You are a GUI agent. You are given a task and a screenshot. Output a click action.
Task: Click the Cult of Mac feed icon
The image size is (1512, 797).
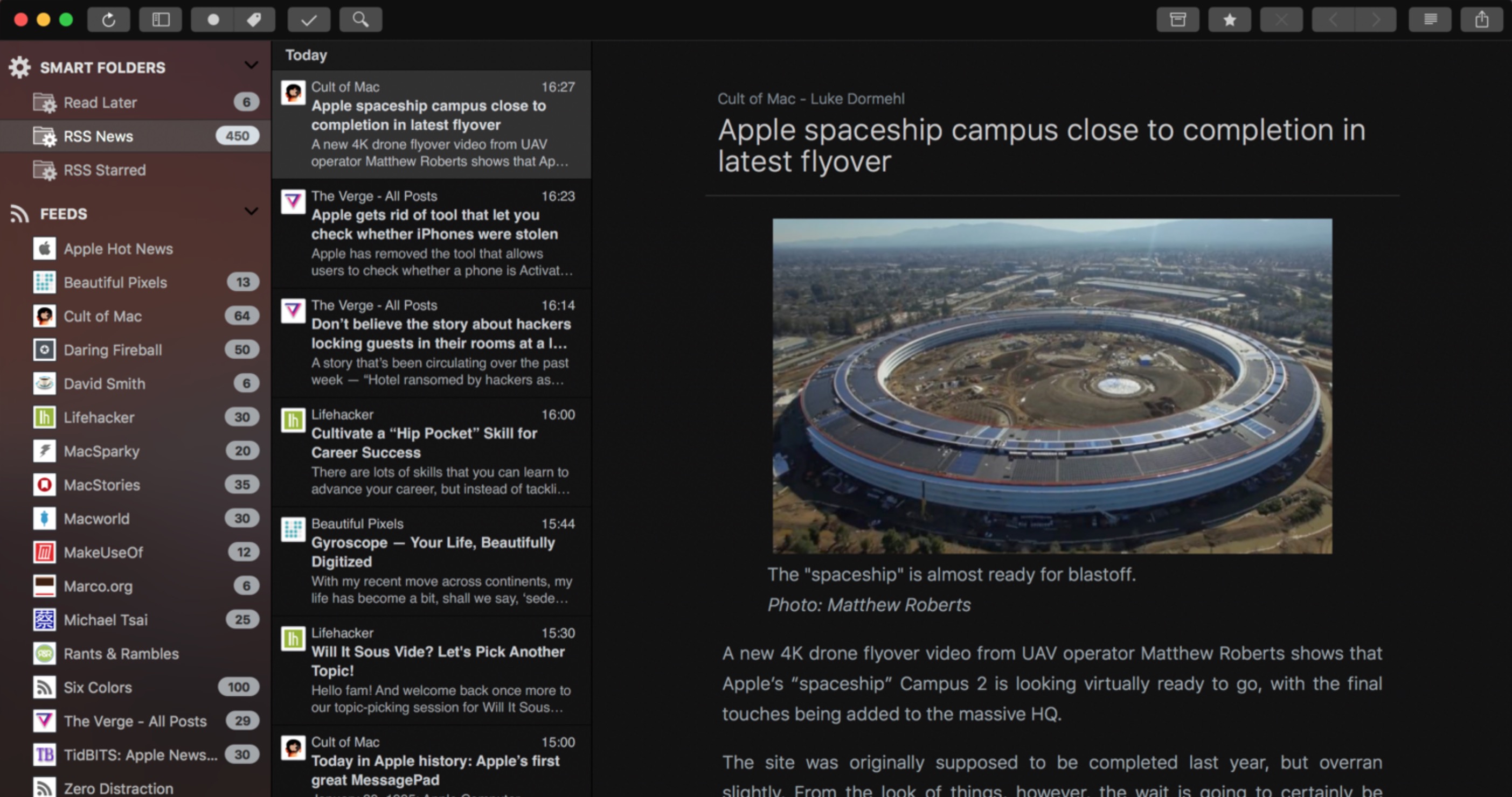[45, 316]
